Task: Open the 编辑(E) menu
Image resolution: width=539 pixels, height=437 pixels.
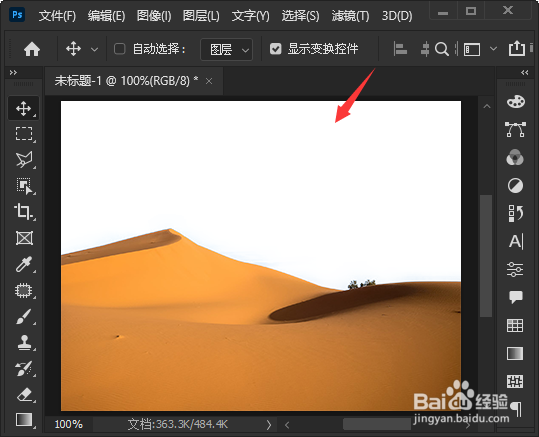Action: click(106, 15)
